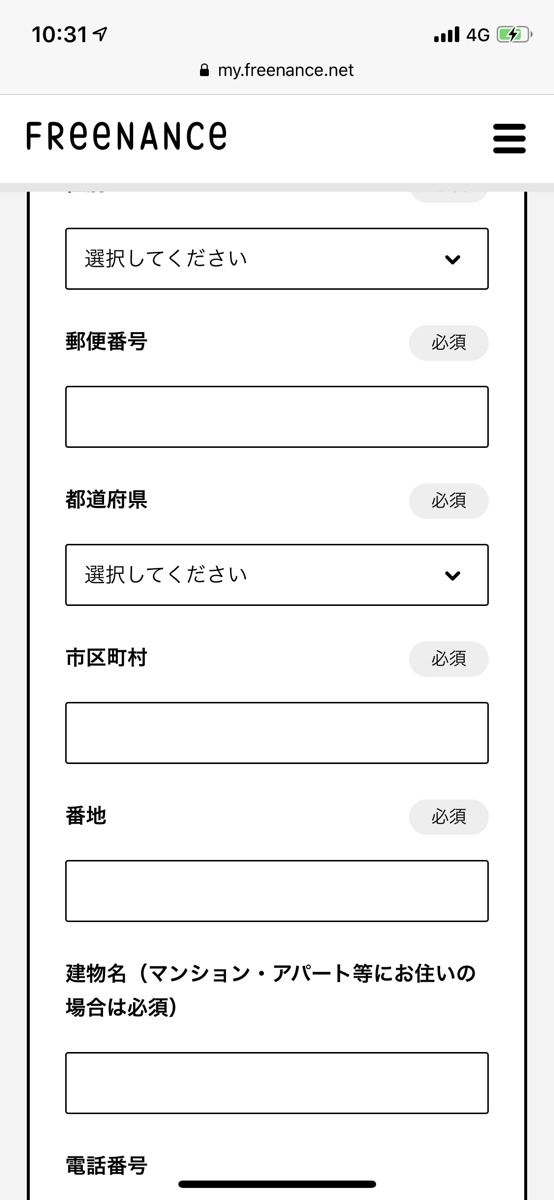Screen dimensions: 554x1200
Task: Tap the 必須 badge beside 都道府県
Action: point(449,501)
